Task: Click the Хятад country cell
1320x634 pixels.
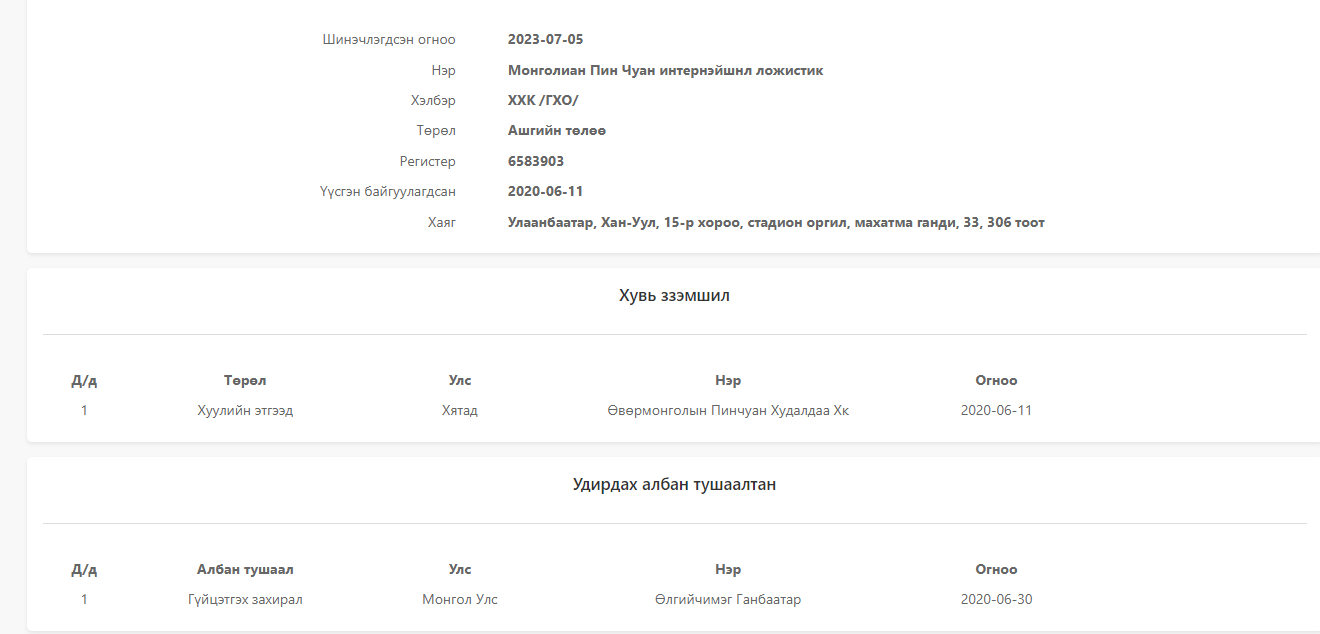Action: [x=460, y=410]
